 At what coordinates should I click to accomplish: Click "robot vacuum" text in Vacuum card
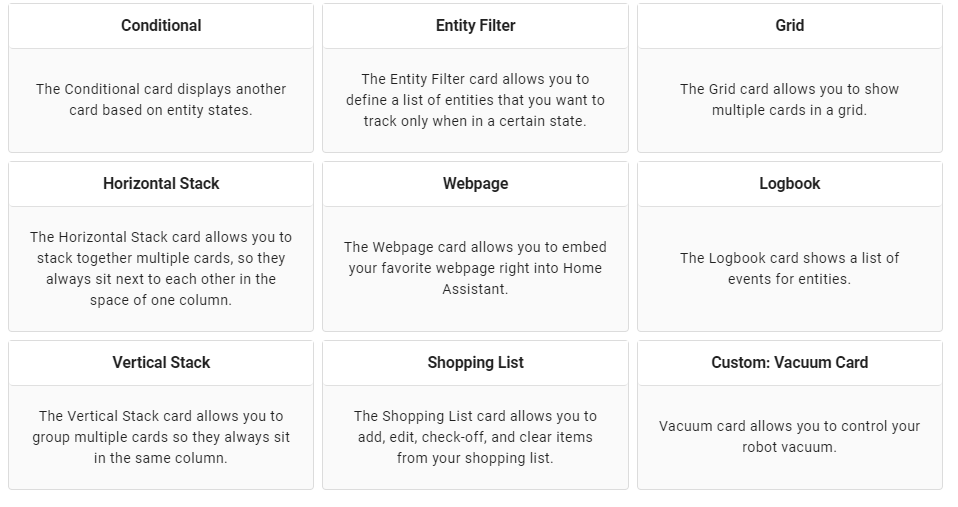tap(789, 448)
